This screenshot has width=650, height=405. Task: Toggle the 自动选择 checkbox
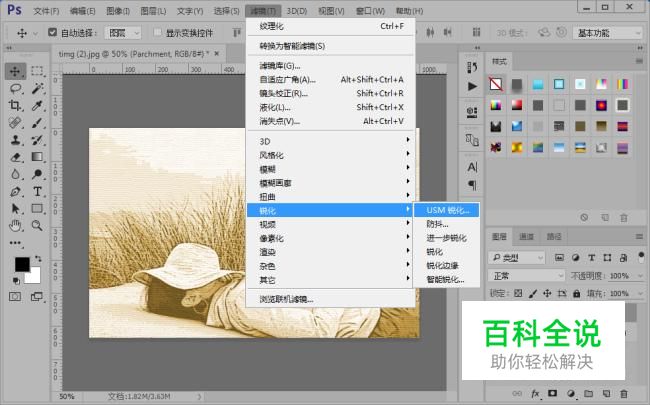pos(53,32)
